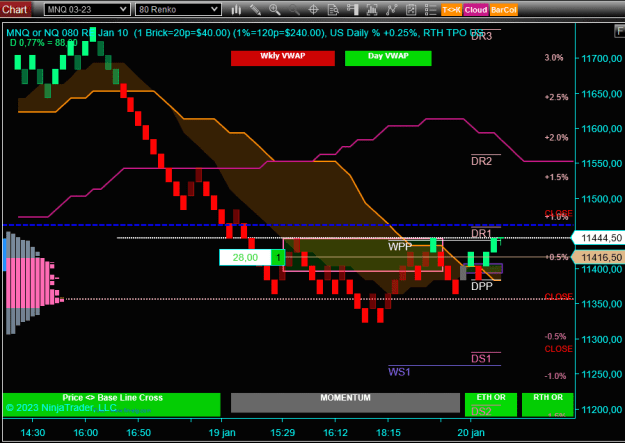The width and height of the screenshot is (625, 443).
Task: Toggle the Cloud button
Action: click(476, 10)
